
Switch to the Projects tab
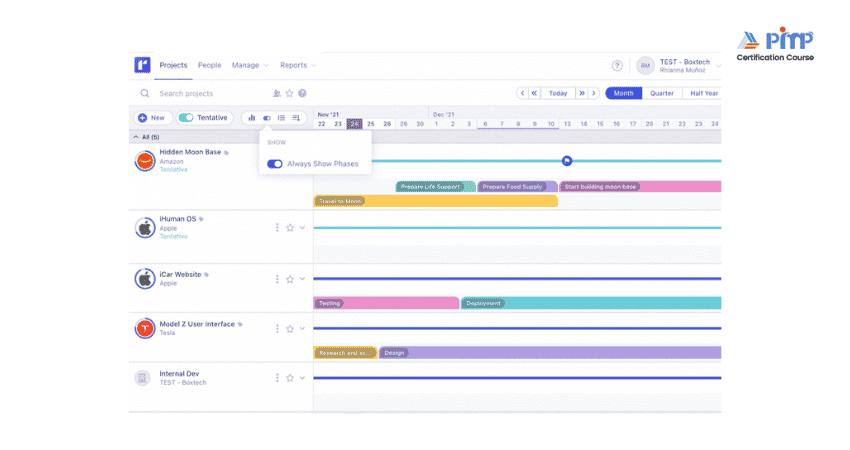pyautogui.click(x=173, y=65)
